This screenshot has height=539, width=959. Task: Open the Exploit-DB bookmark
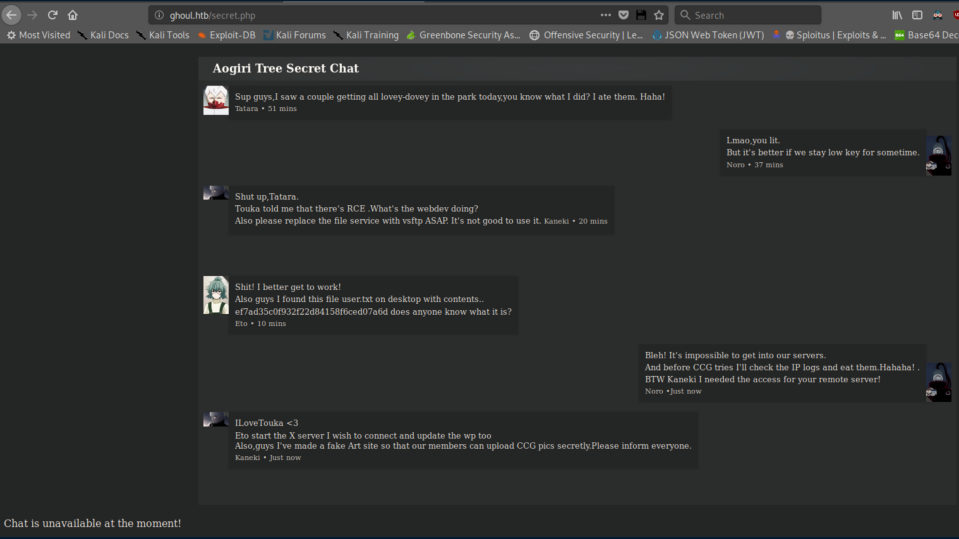(226, 35)
